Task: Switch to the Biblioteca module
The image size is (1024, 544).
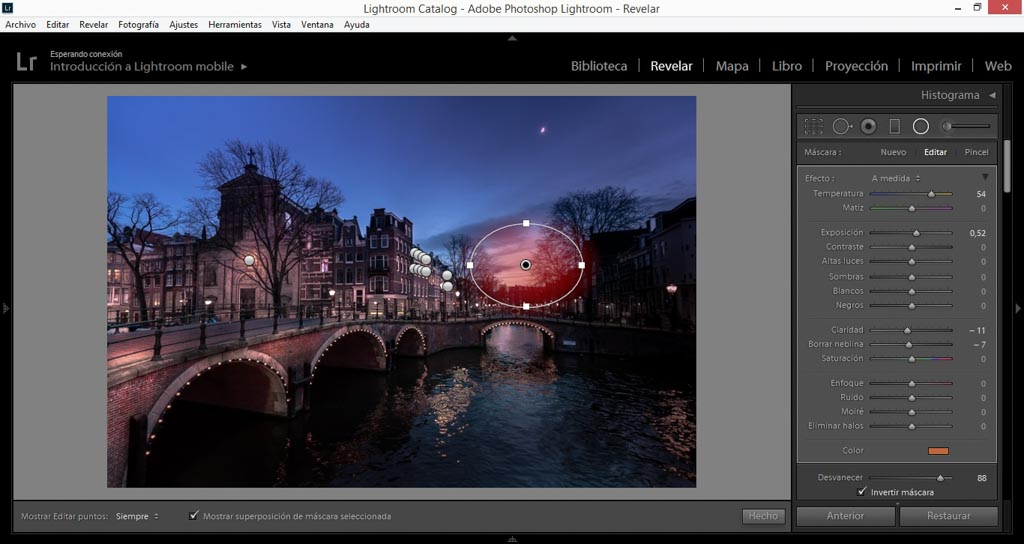Action: (x=599, y=66)
